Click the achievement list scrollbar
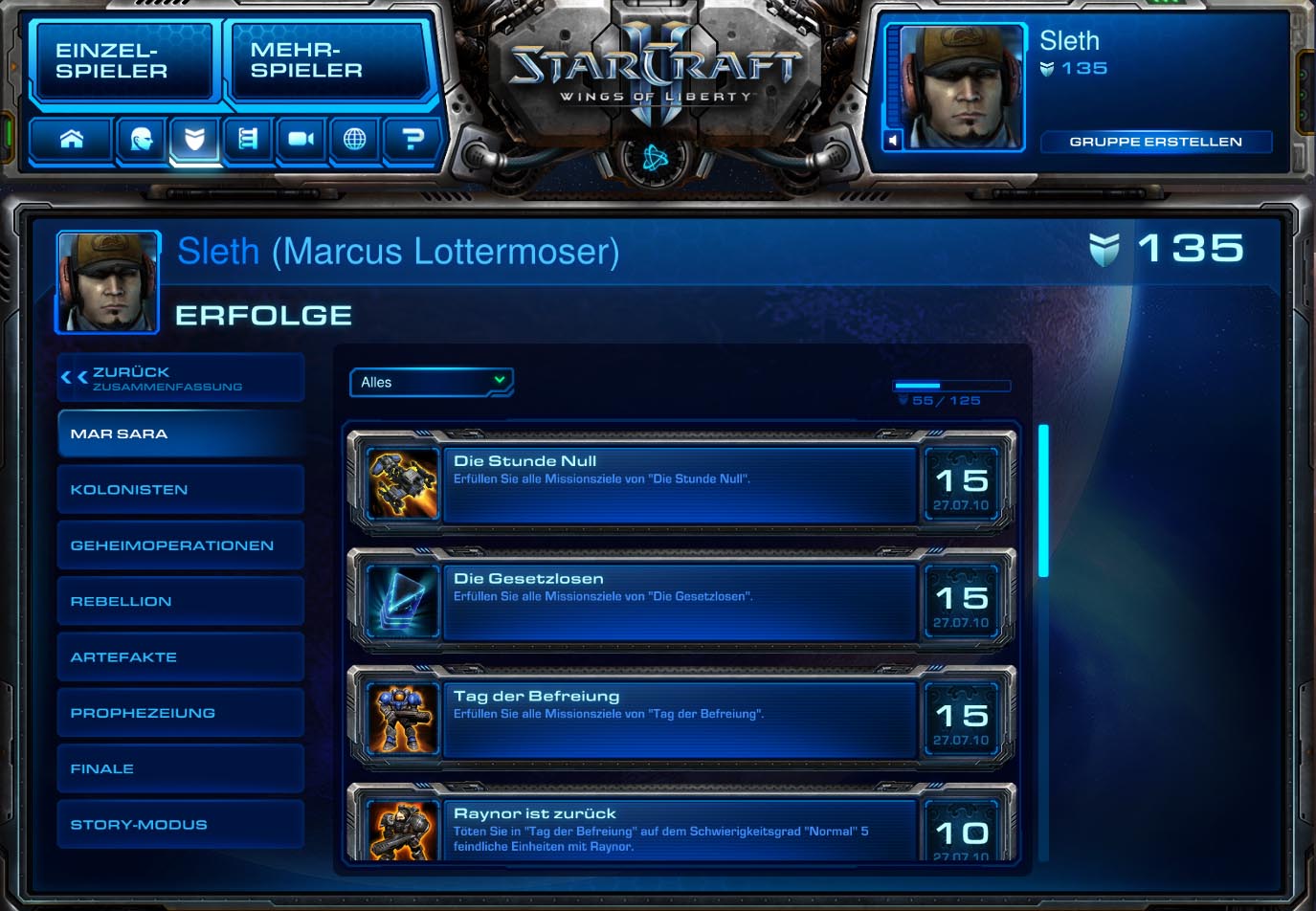This screenshot has width=1316, height=911. coord(1043,500)
